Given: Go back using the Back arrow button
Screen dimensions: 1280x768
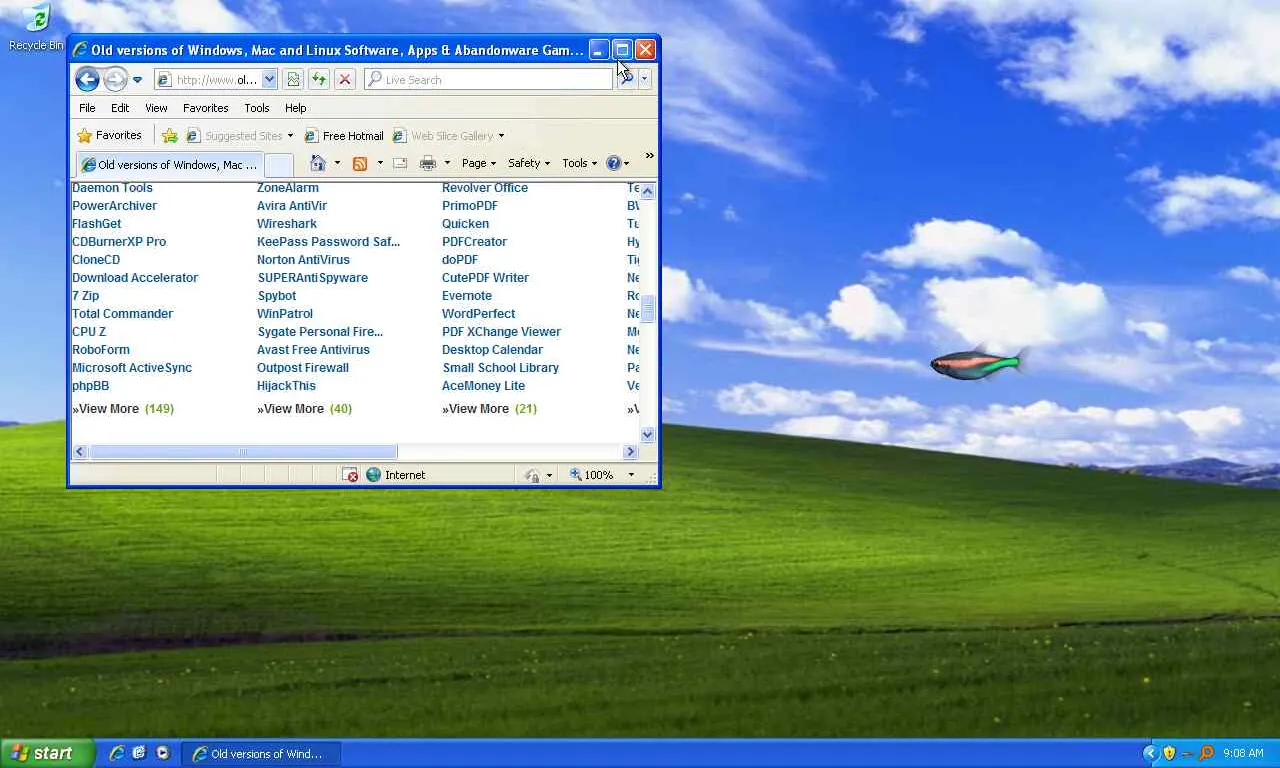Looking at the screenshot, I should pos(87,79).
